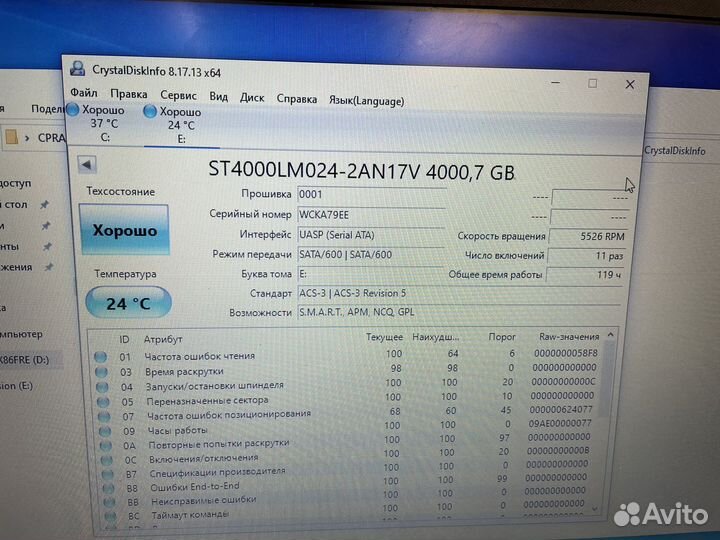This screenshot has width=720, height=540.
Task: Click status icon of attribute 0A
Action: point(106,445)
